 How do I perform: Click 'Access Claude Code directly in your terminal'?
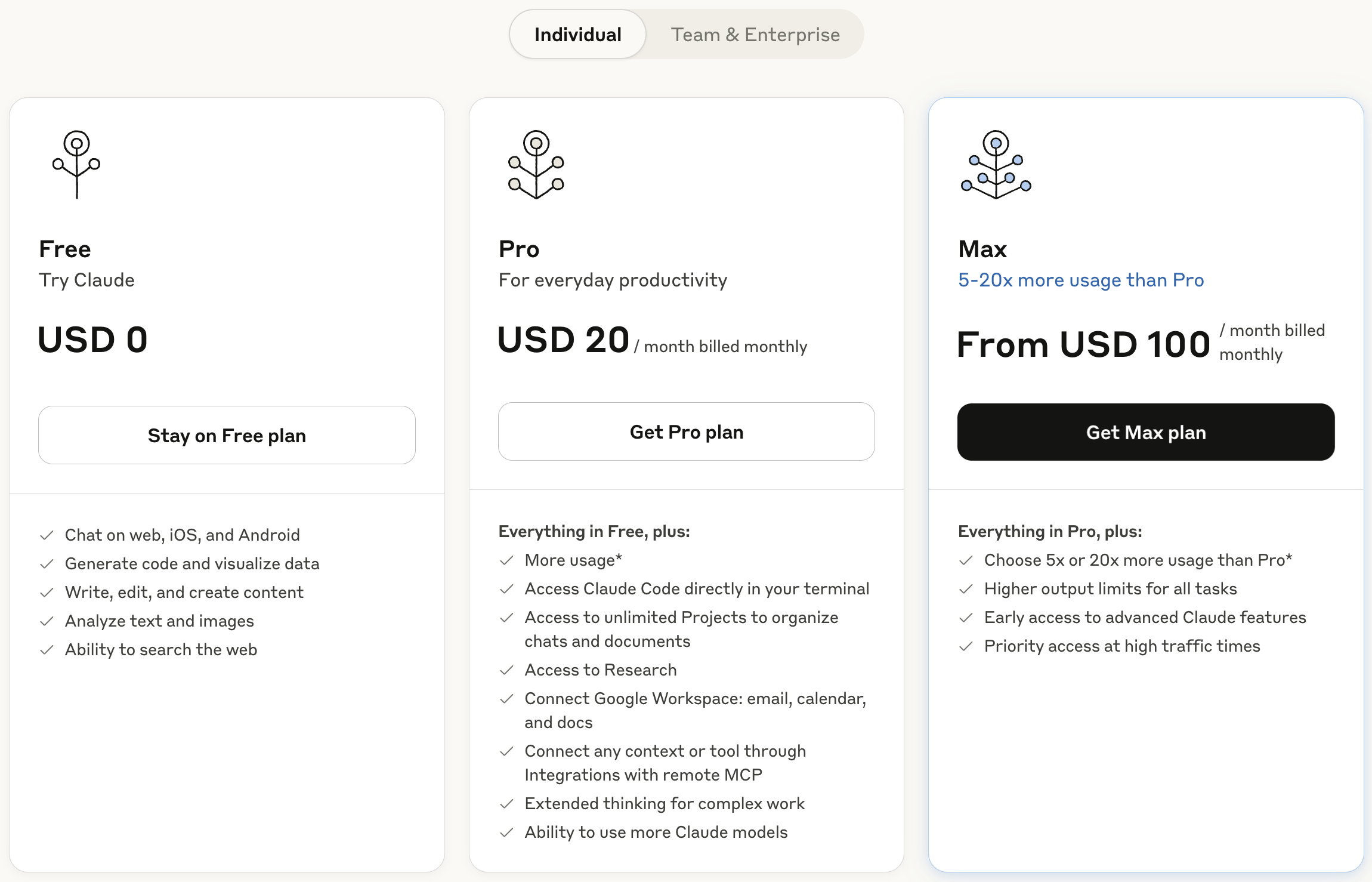pyautogui.click(x=697, y=589)
